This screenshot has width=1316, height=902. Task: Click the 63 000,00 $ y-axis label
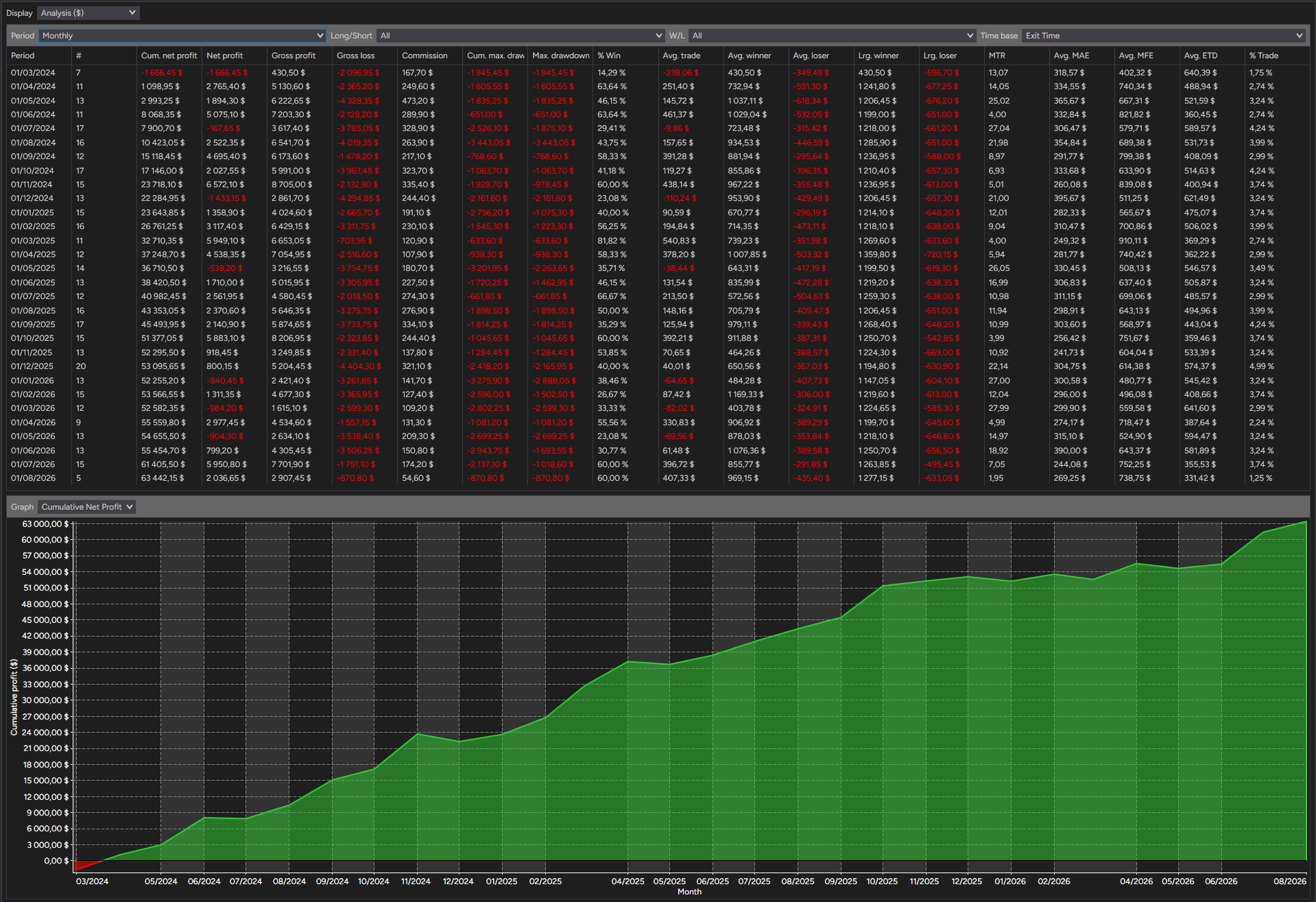click(x=45, y=524)
